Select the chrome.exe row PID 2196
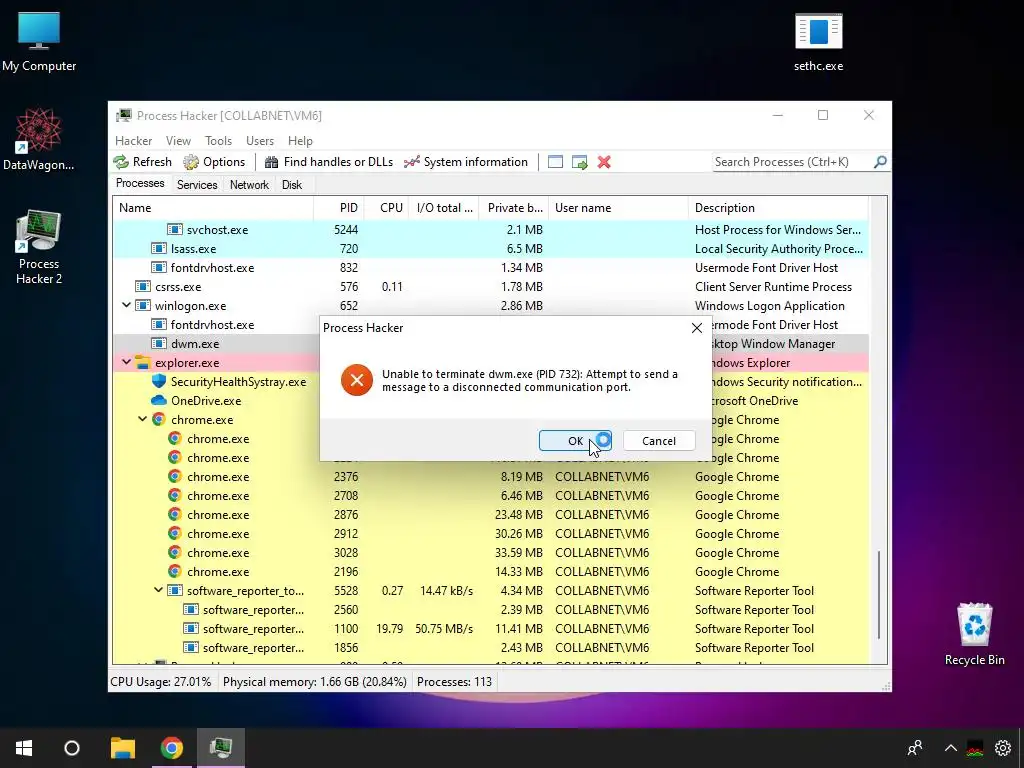Screen dimensions: 1024x768 click(x=490, y=571)
